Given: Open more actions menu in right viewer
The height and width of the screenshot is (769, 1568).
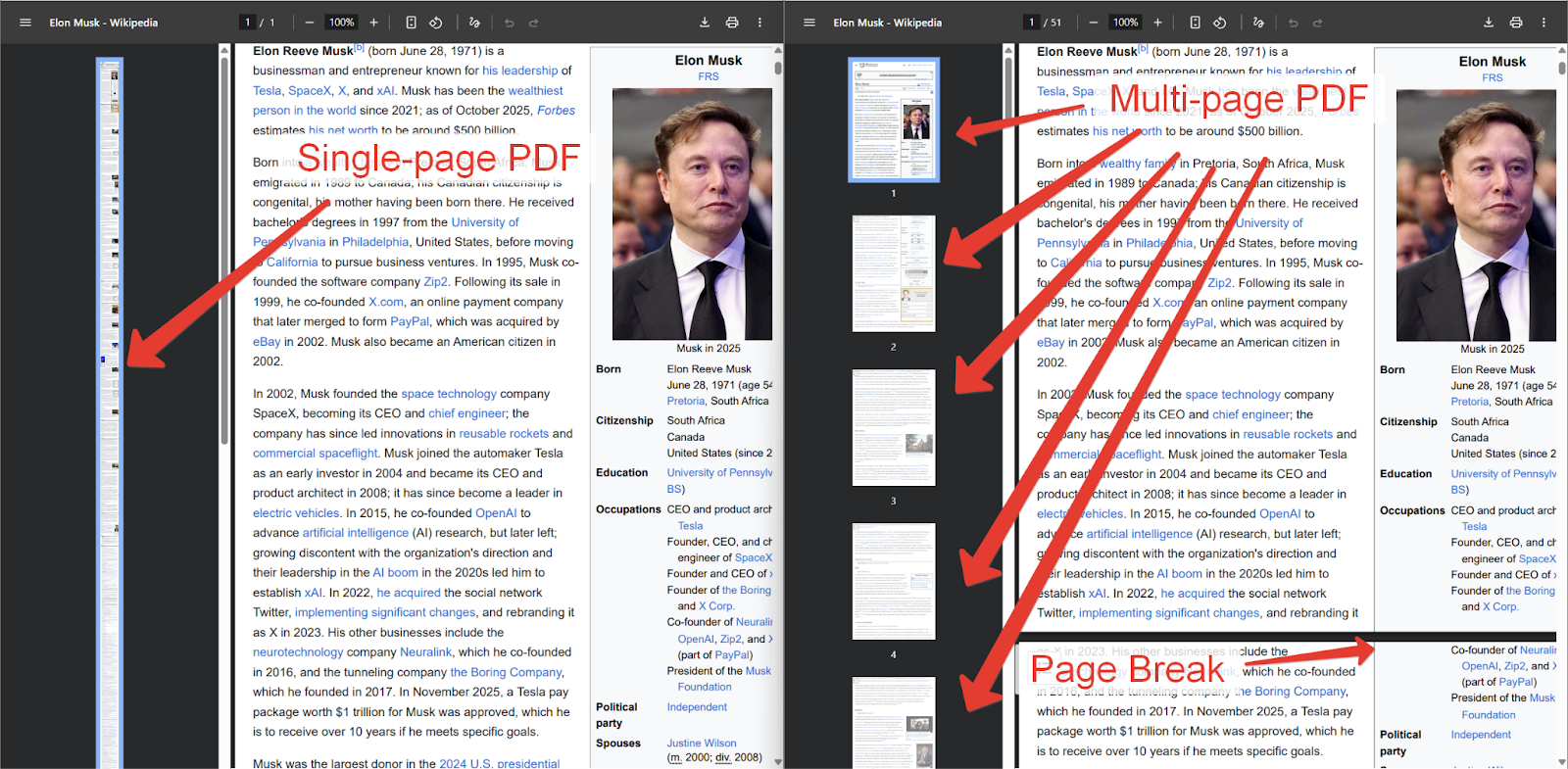Looking at the screenshot, I should tap(1543, 23).
